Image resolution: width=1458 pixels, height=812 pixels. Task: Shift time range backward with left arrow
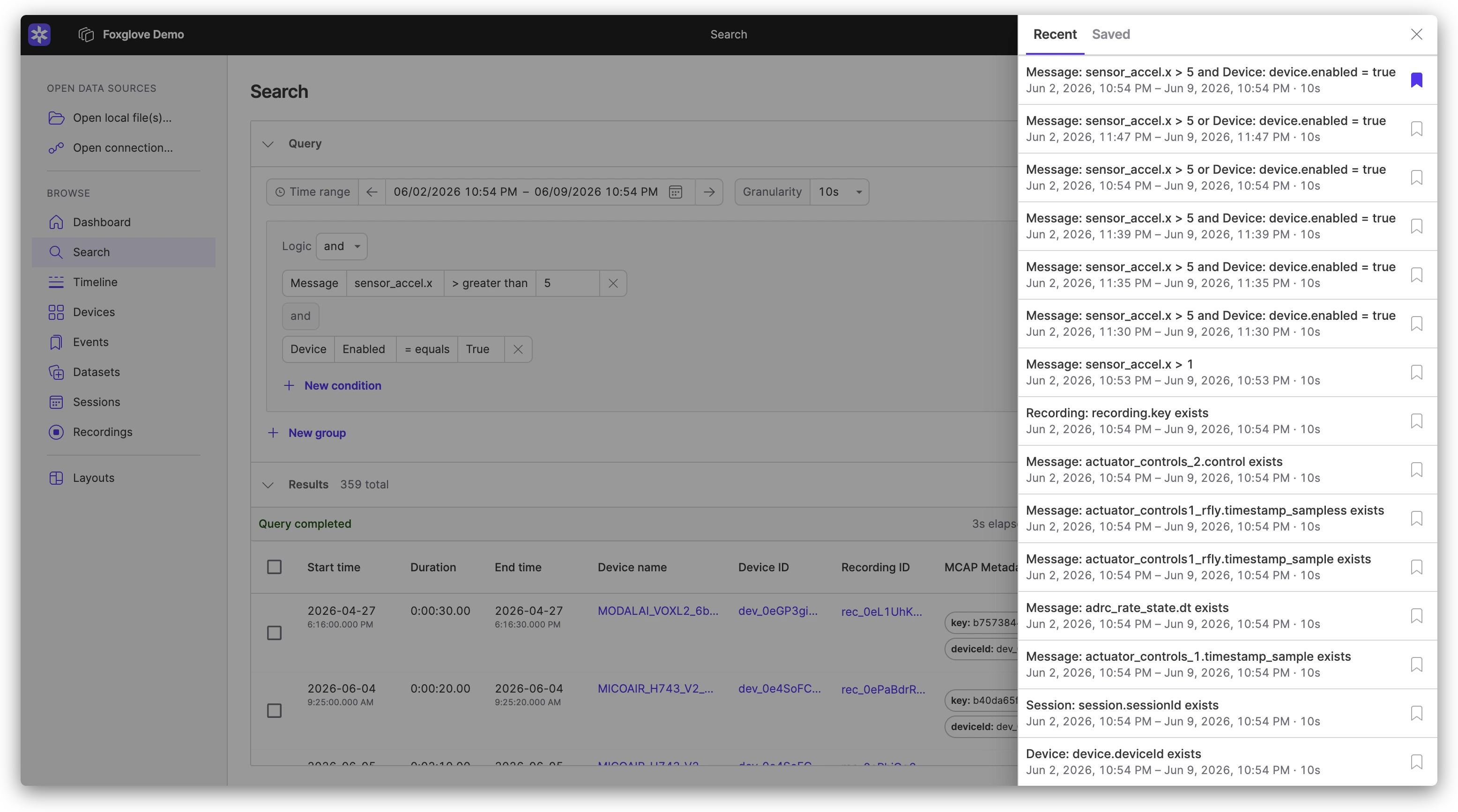tap(371, 192)
